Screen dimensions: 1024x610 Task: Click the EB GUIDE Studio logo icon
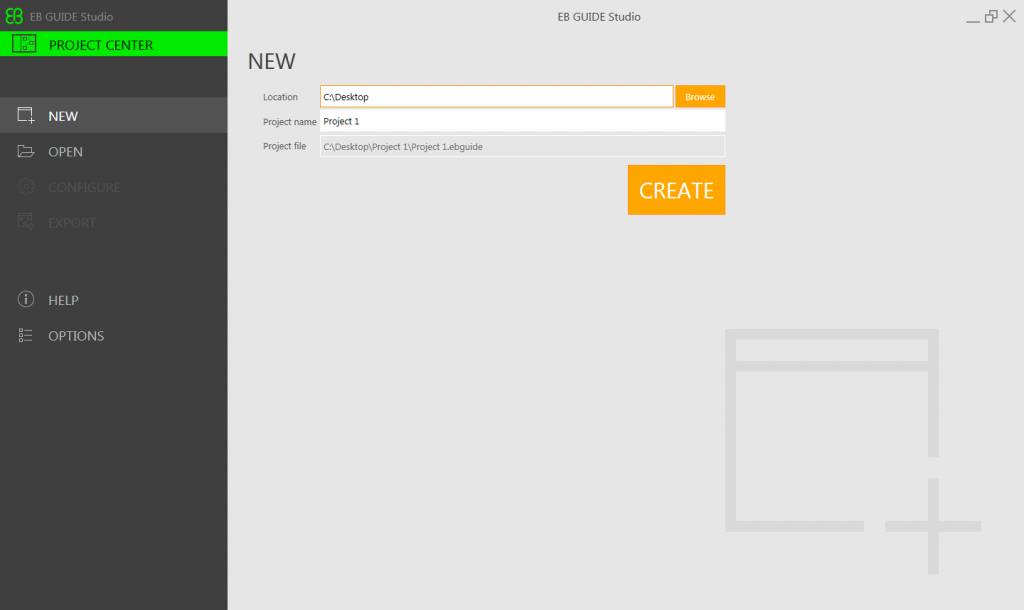click(14, 16)
